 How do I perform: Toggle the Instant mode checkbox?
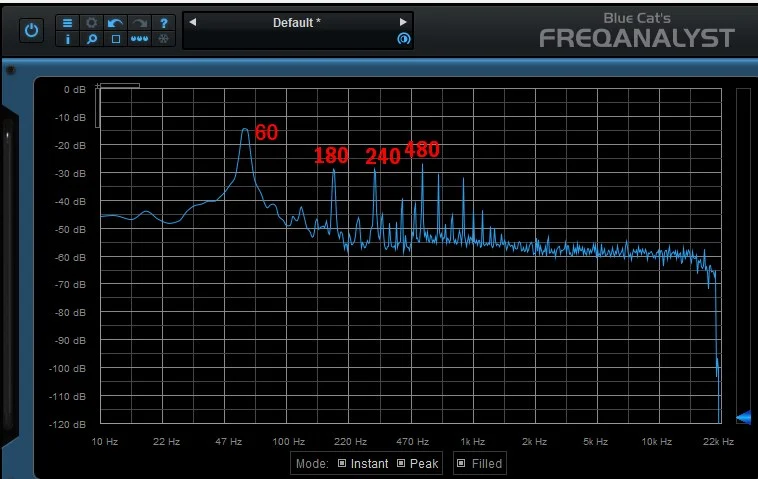pos(342,463)
